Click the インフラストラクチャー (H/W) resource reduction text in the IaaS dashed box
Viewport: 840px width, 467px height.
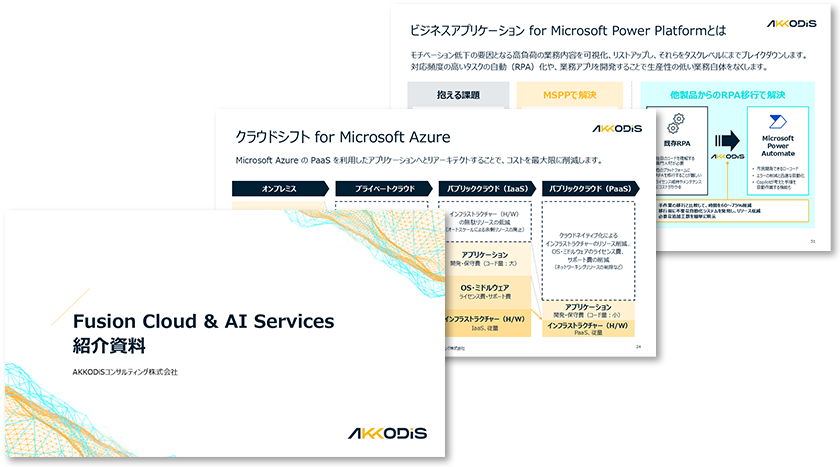[485, 222]
